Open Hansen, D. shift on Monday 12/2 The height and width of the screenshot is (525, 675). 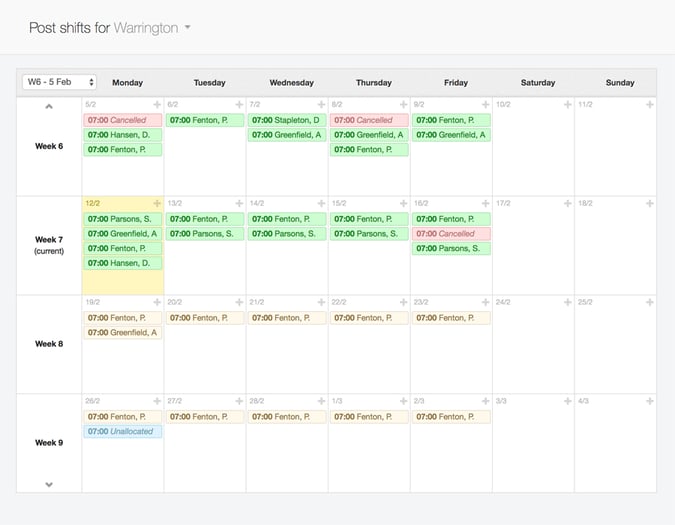coord(123,263)
